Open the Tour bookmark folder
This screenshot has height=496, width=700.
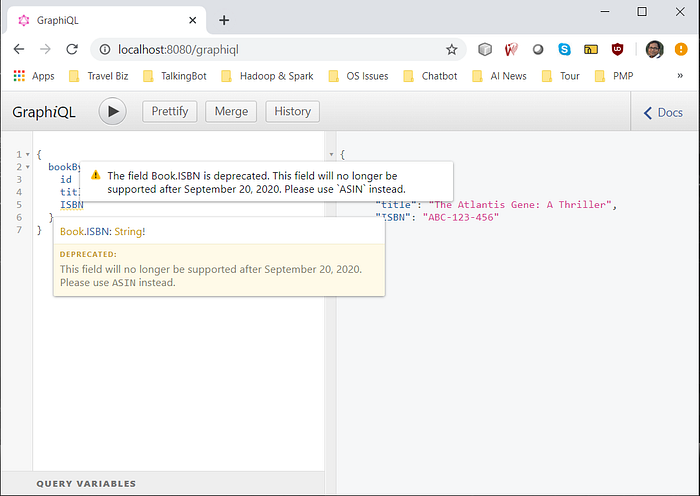561,76
